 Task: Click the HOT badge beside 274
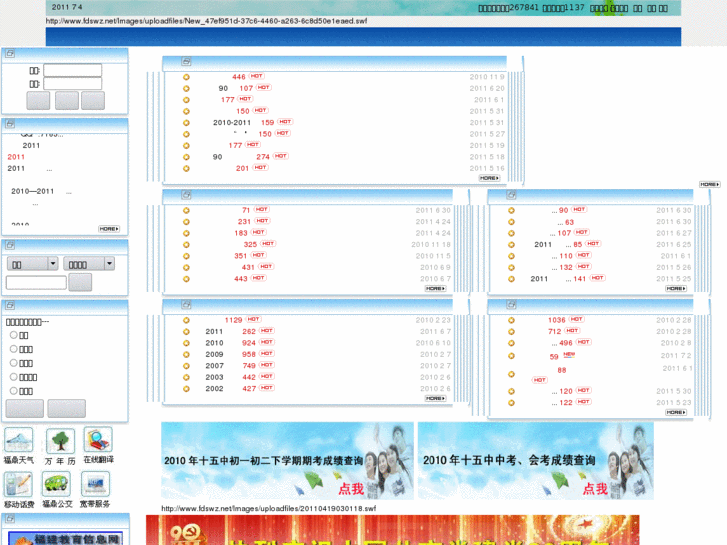(x=281, y=156)
